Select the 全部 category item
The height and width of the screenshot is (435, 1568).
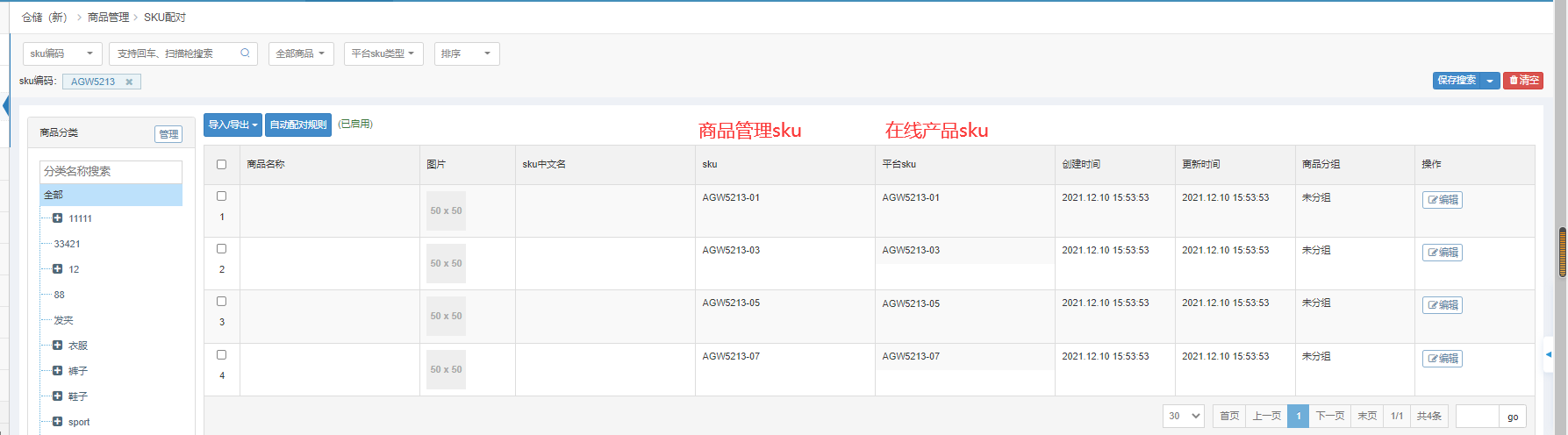pos(111,195)
